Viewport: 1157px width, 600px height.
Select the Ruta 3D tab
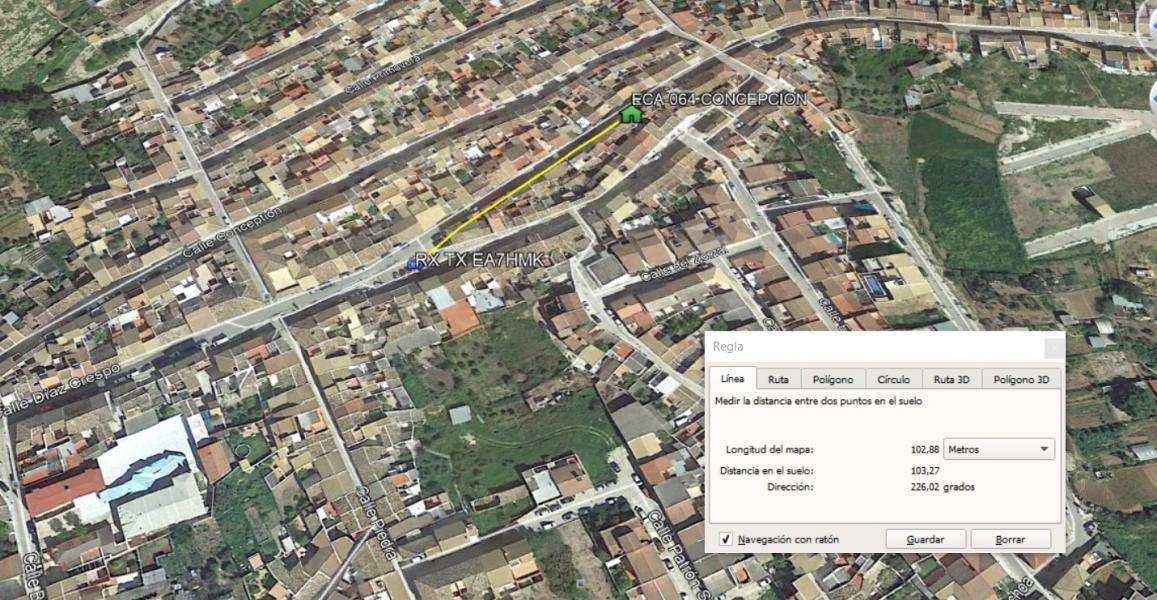point(951,379)
